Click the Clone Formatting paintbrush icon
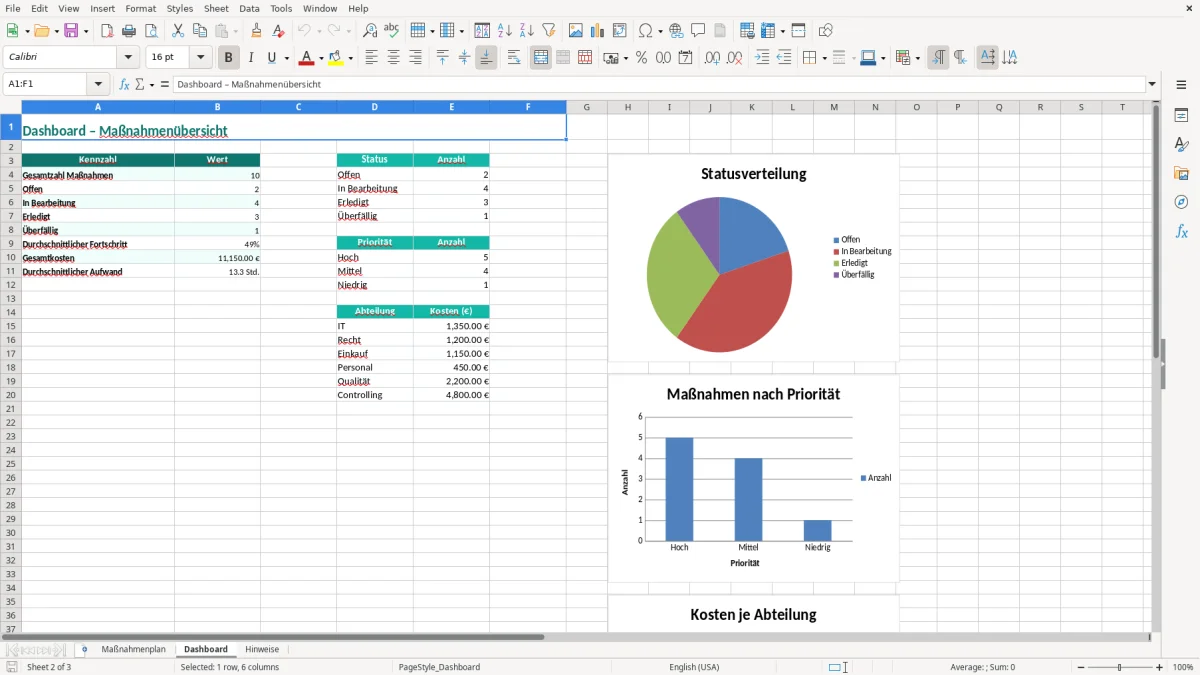1200x675 pixels. pyautogui.click(x=256, y=31)
